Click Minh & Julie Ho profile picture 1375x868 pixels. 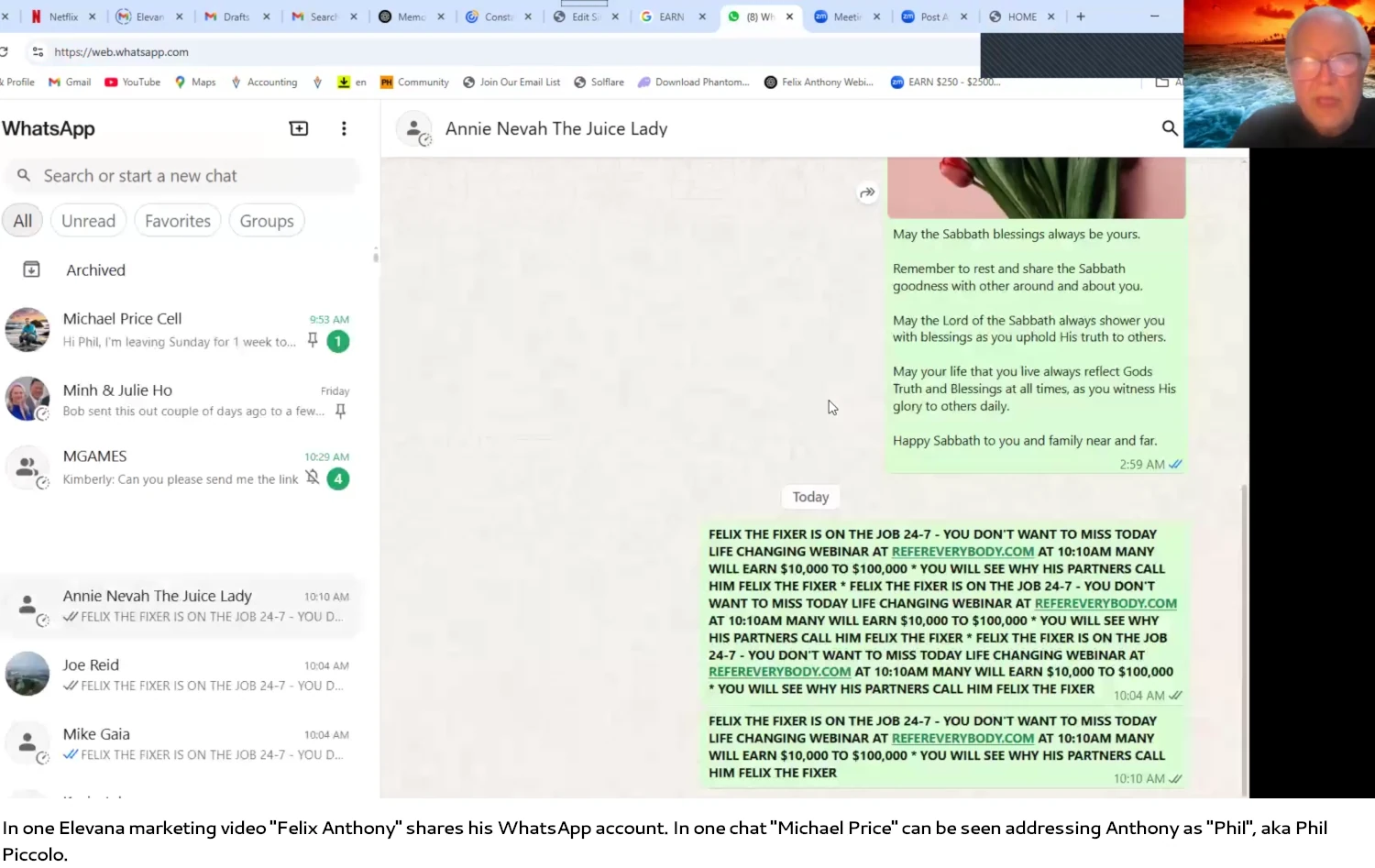pyautogui.click(x=27, y=399)
